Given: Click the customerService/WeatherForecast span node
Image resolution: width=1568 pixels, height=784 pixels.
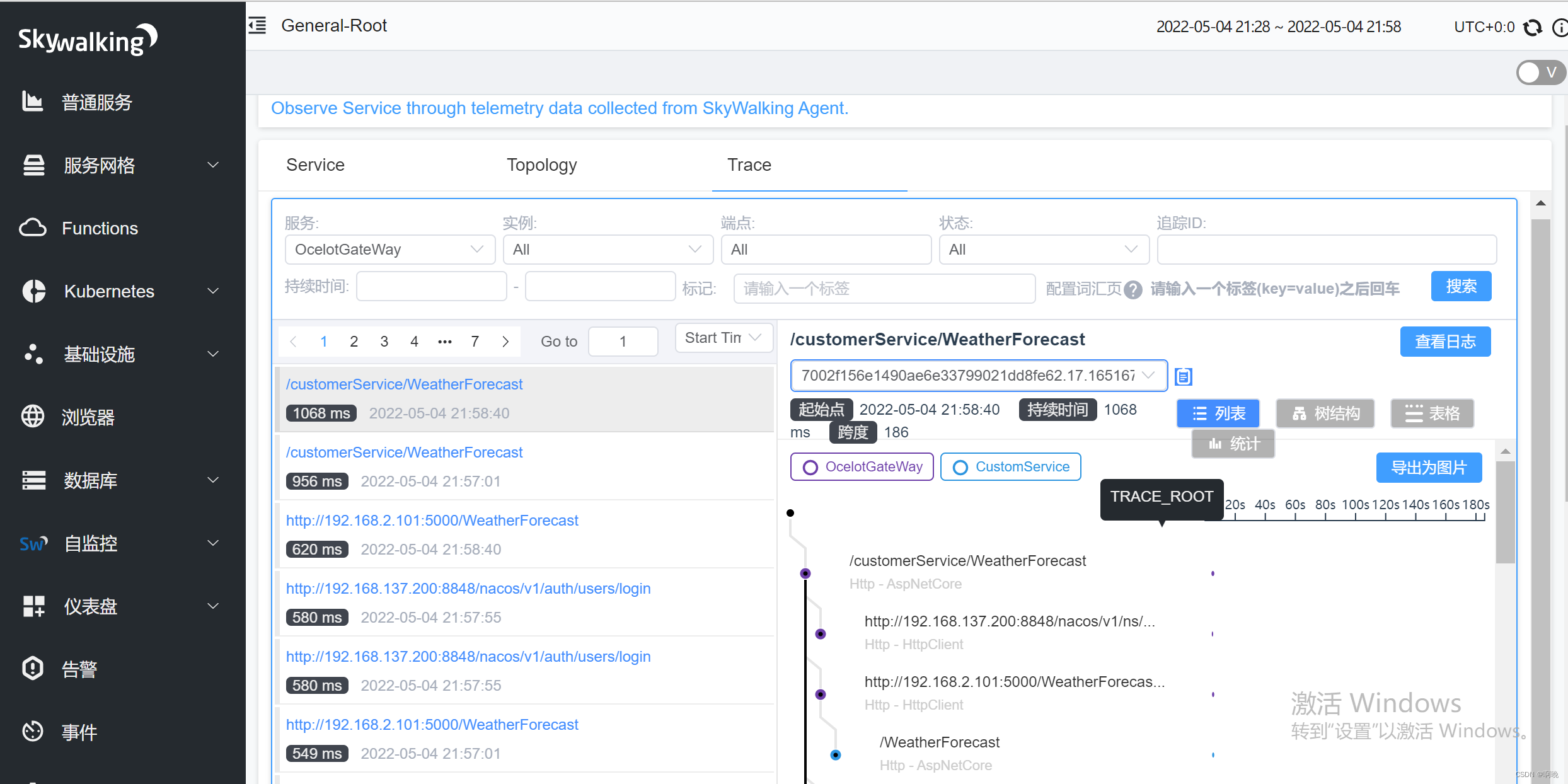Looking at the screenshot, I should point(805,574).
